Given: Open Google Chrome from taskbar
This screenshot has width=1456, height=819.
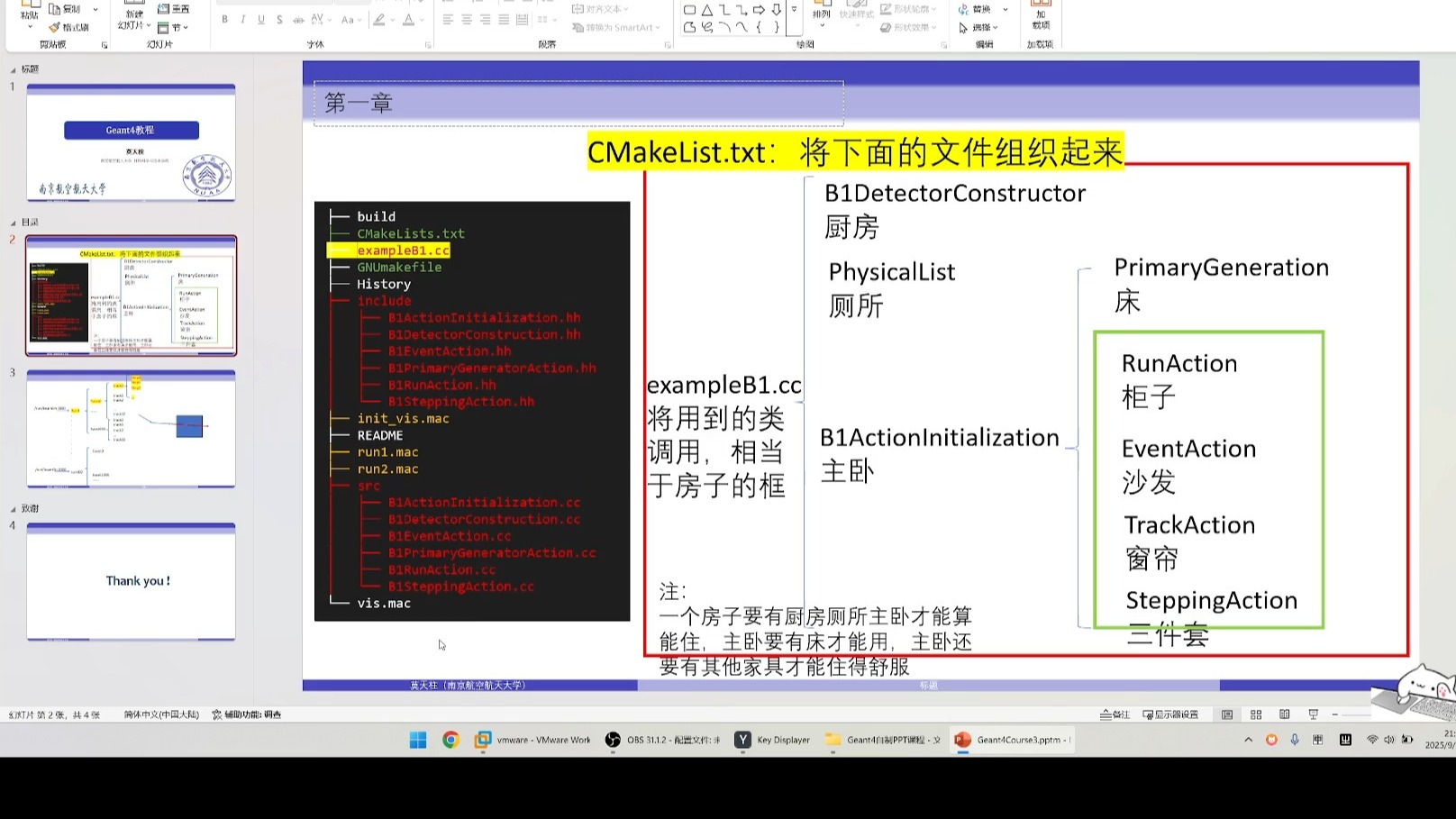Looking at the screenshot, I should pyautogui.click(x=450, y=741).
